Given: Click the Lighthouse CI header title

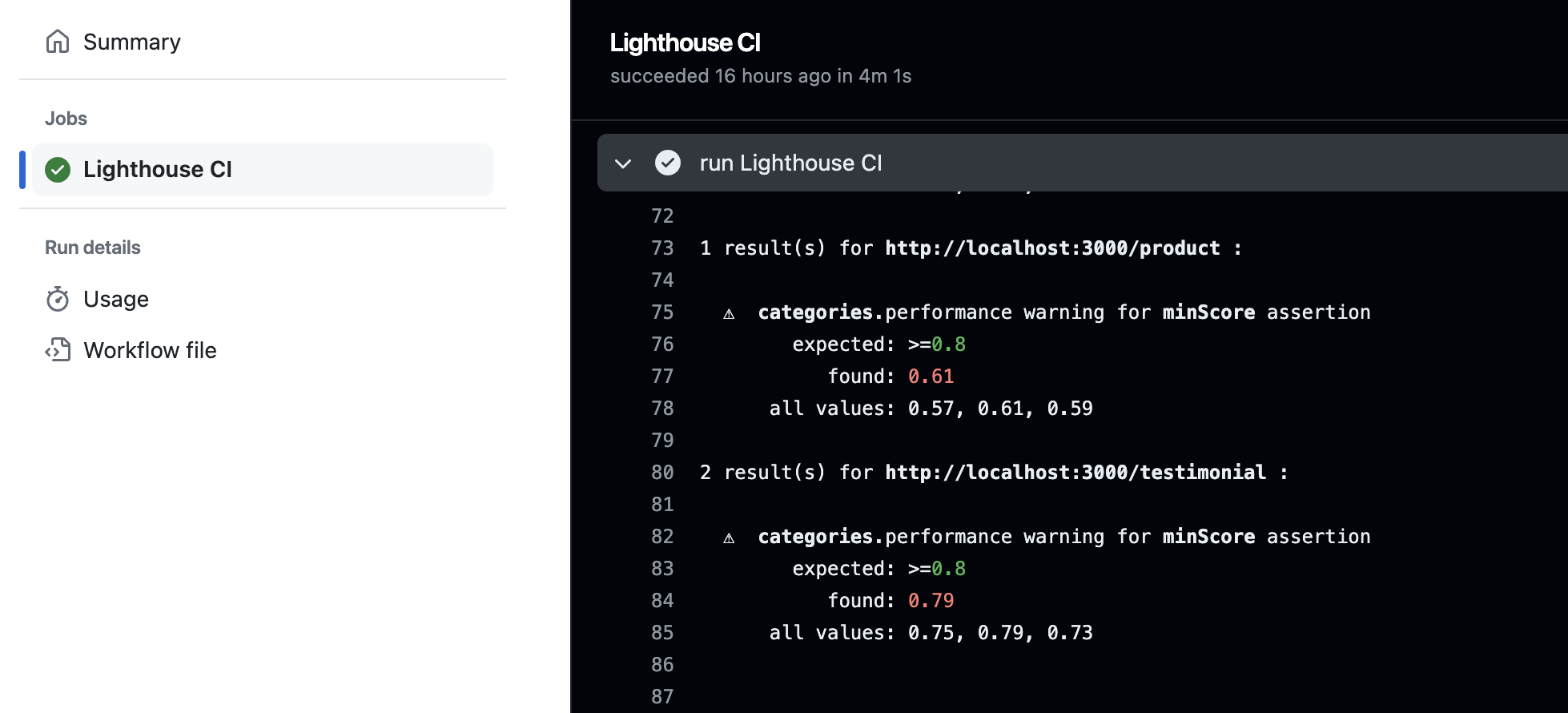Looking at the screenshot, I should tap(685, 42).
